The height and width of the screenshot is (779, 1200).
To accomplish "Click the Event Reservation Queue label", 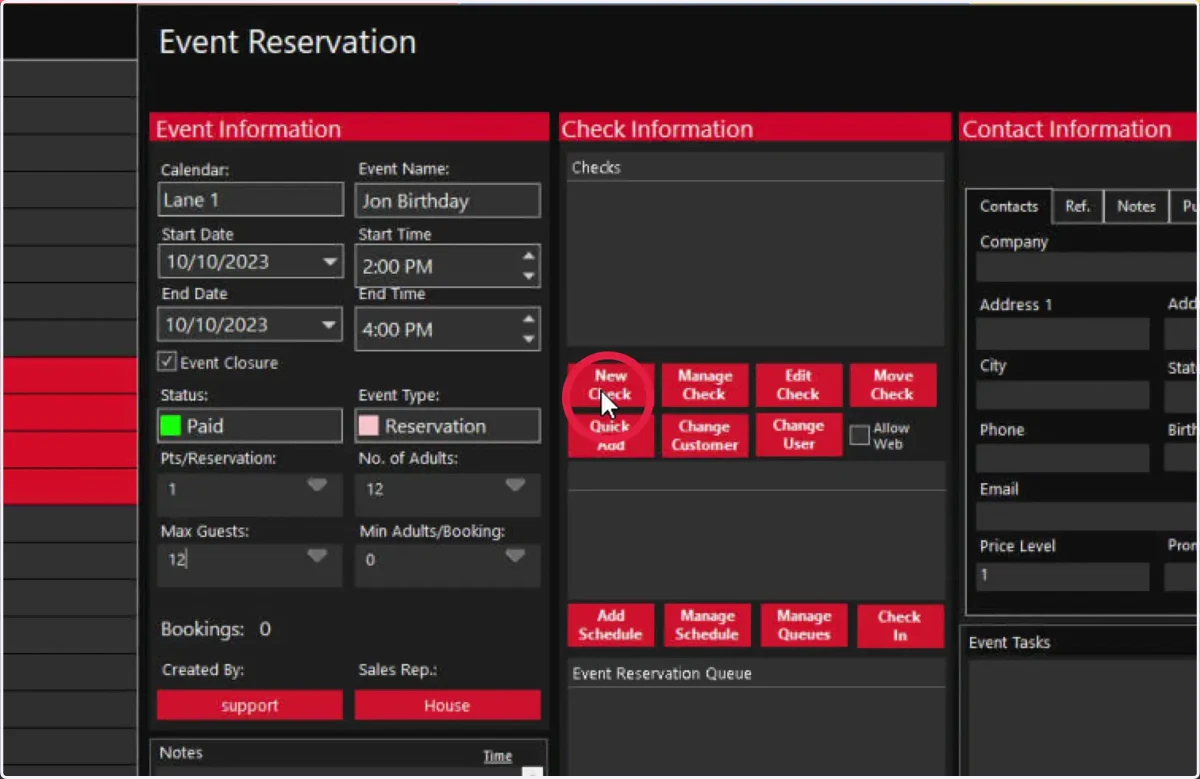I will [x=661, y=673].
